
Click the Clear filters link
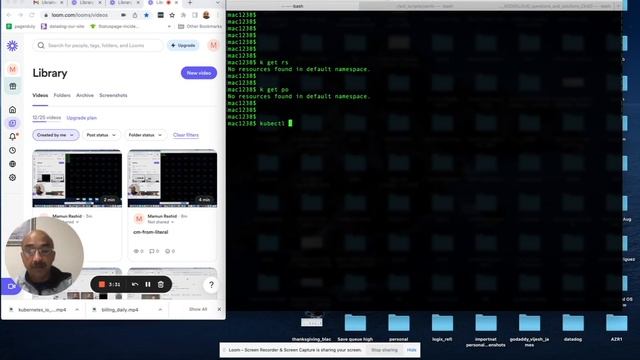(186, 135)
